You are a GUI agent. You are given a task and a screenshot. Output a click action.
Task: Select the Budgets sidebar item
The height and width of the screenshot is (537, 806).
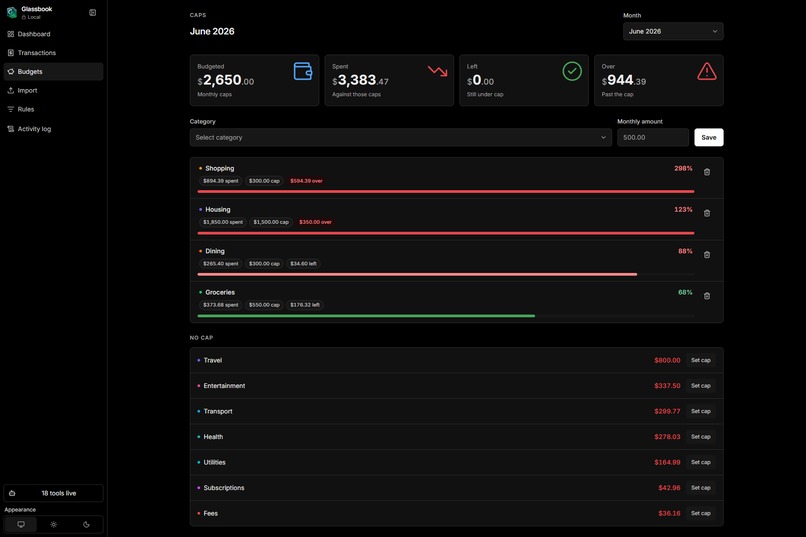click(x=53, y=71)
